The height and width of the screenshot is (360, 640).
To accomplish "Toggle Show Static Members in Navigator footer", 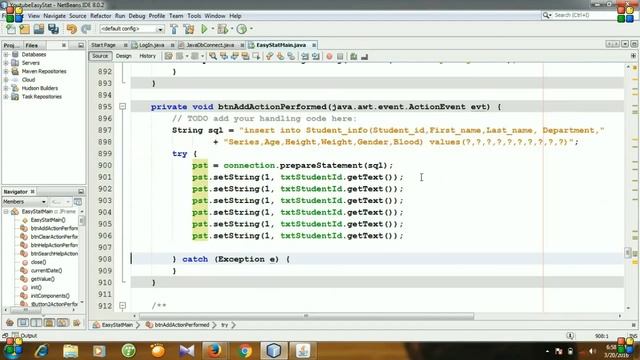I will (x=36, y=323).
